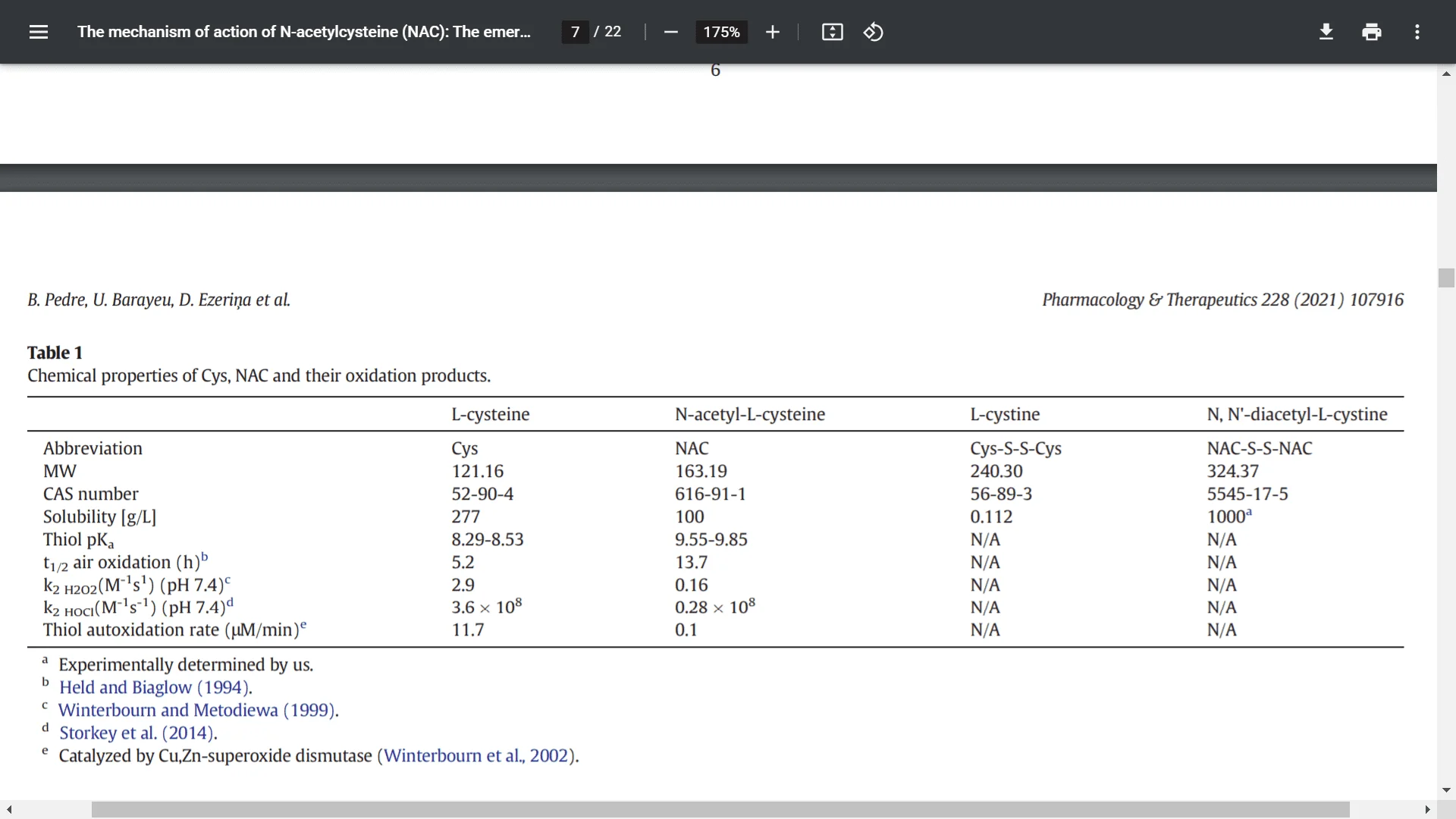Screen dimensions: 1456x819
Task: Click the 'Abbreviation' row label
Action: pos(93,448)
